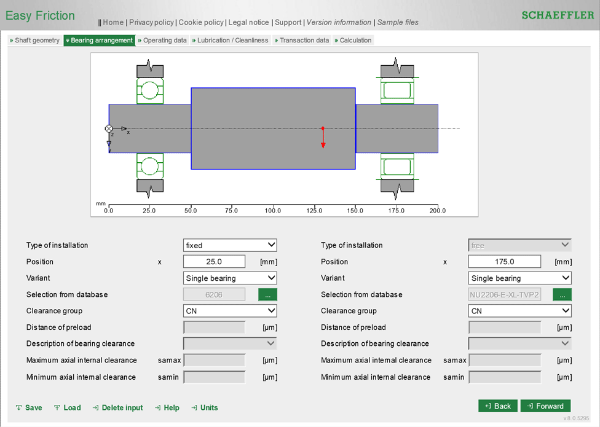
Task: Go to Operating data tab
Action: point(163,41)
